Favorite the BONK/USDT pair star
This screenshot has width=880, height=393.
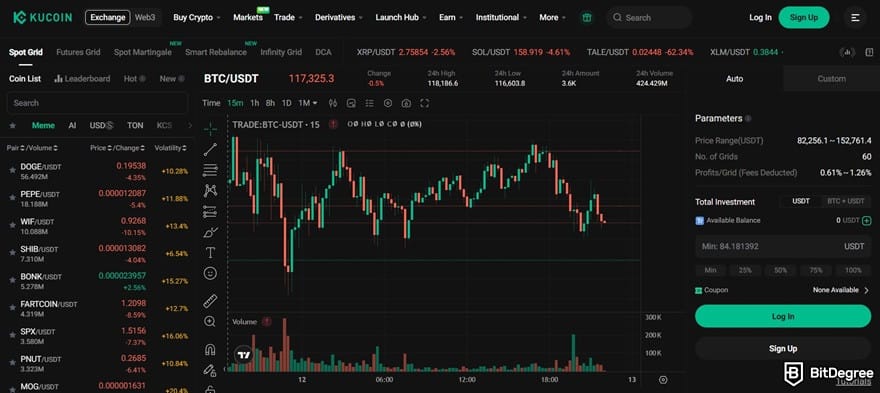click(12, 279)
